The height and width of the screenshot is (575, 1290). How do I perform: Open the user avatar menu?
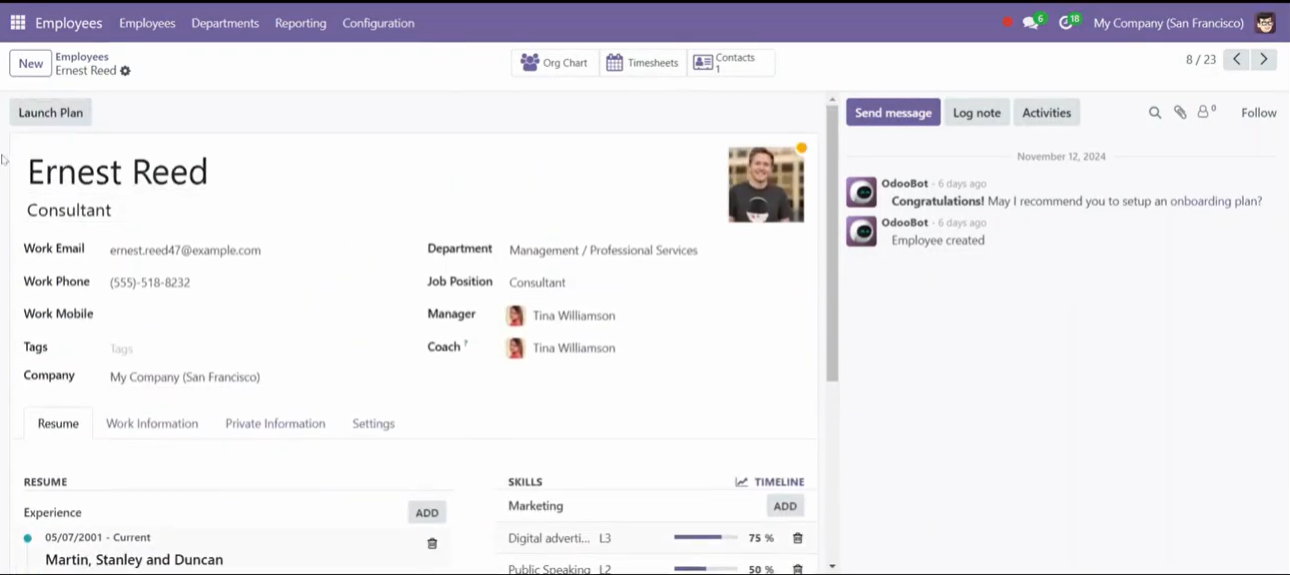point(1265,22)
